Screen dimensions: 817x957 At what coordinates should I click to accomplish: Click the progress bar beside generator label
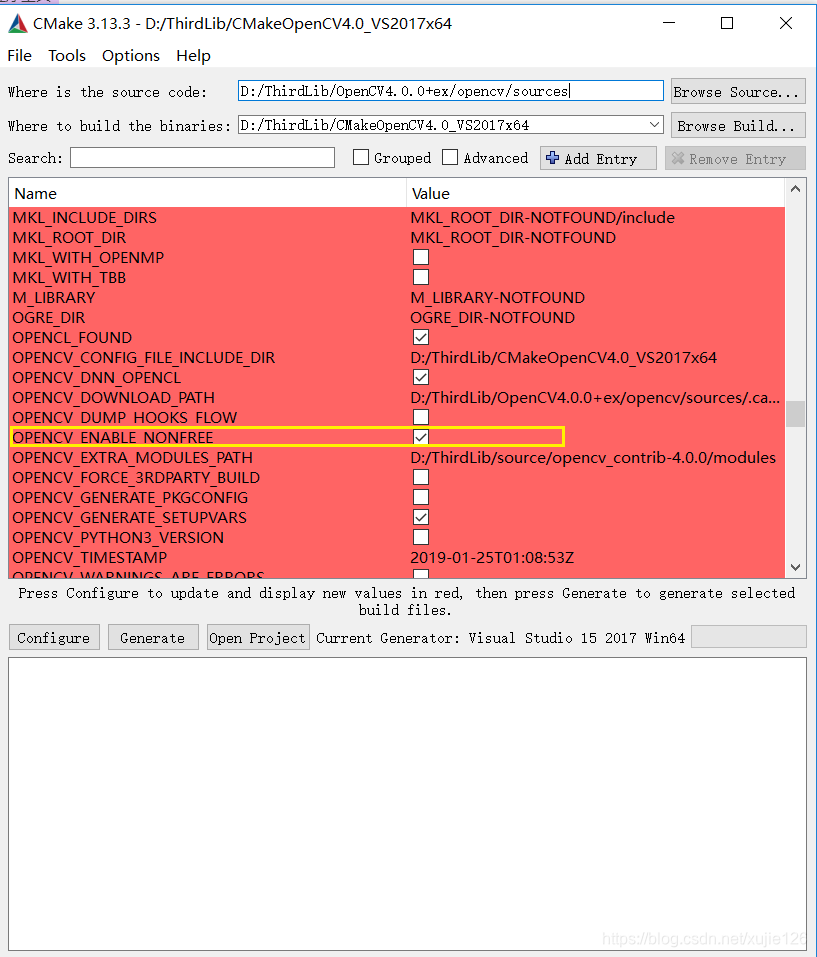click(x=749, y=637)
